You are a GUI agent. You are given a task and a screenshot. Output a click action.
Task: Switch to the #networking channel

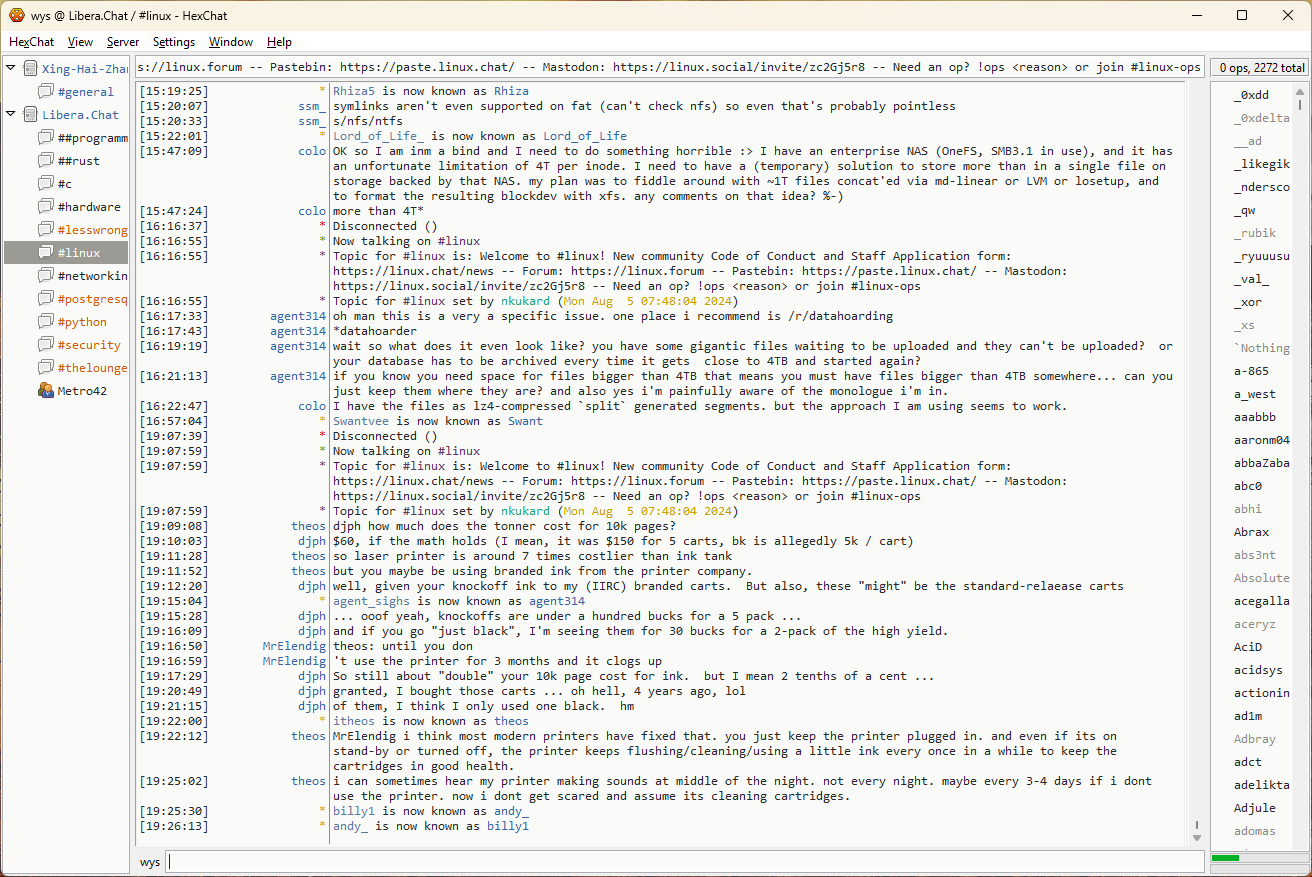click(92, 275)
